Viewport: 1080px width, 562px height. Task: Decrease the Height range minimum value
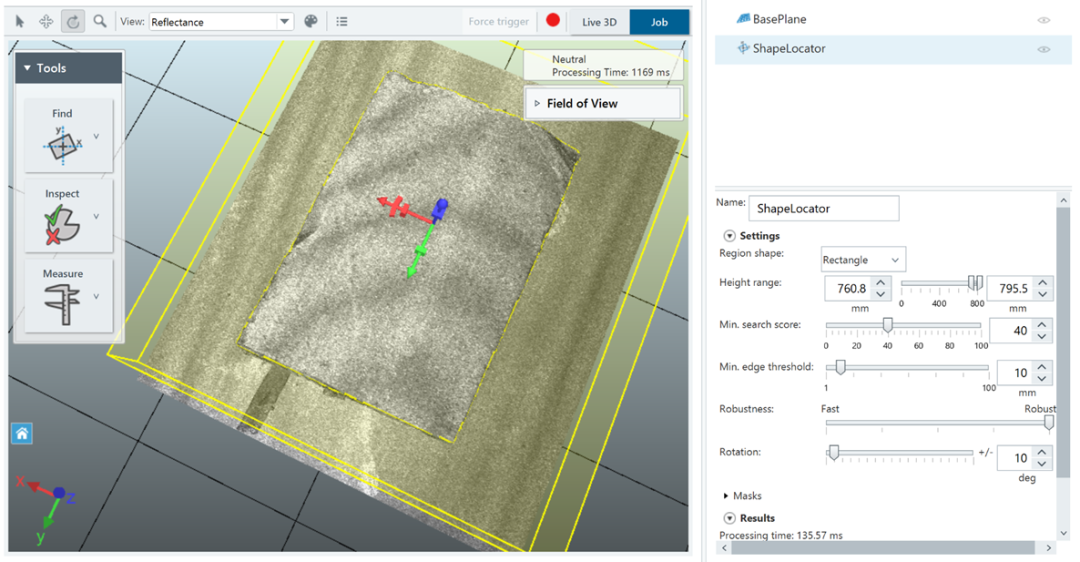tap(881, 295)
